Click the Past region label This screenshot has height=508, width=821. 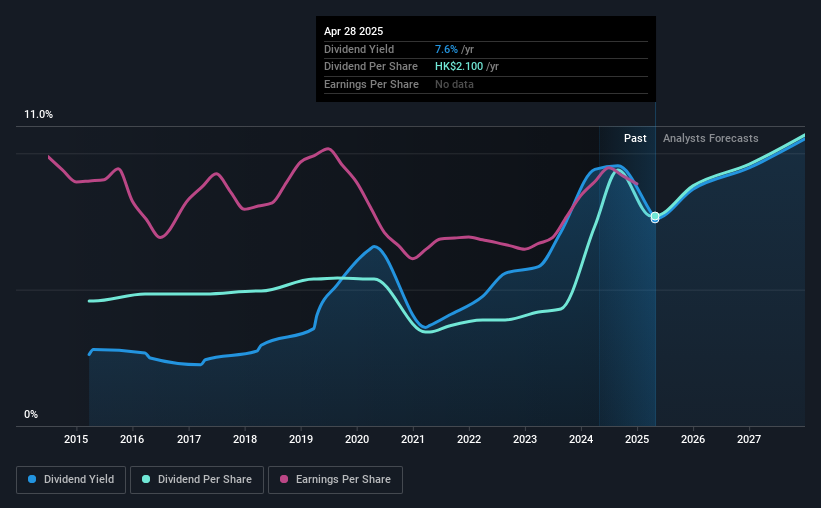pyautogui.click(x=635, y=138)
